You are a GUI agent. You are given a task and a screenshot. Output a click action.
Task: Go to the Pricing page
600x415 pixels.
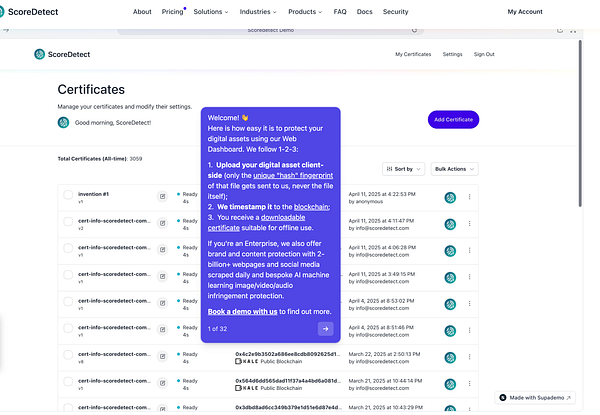coord(172,12)
